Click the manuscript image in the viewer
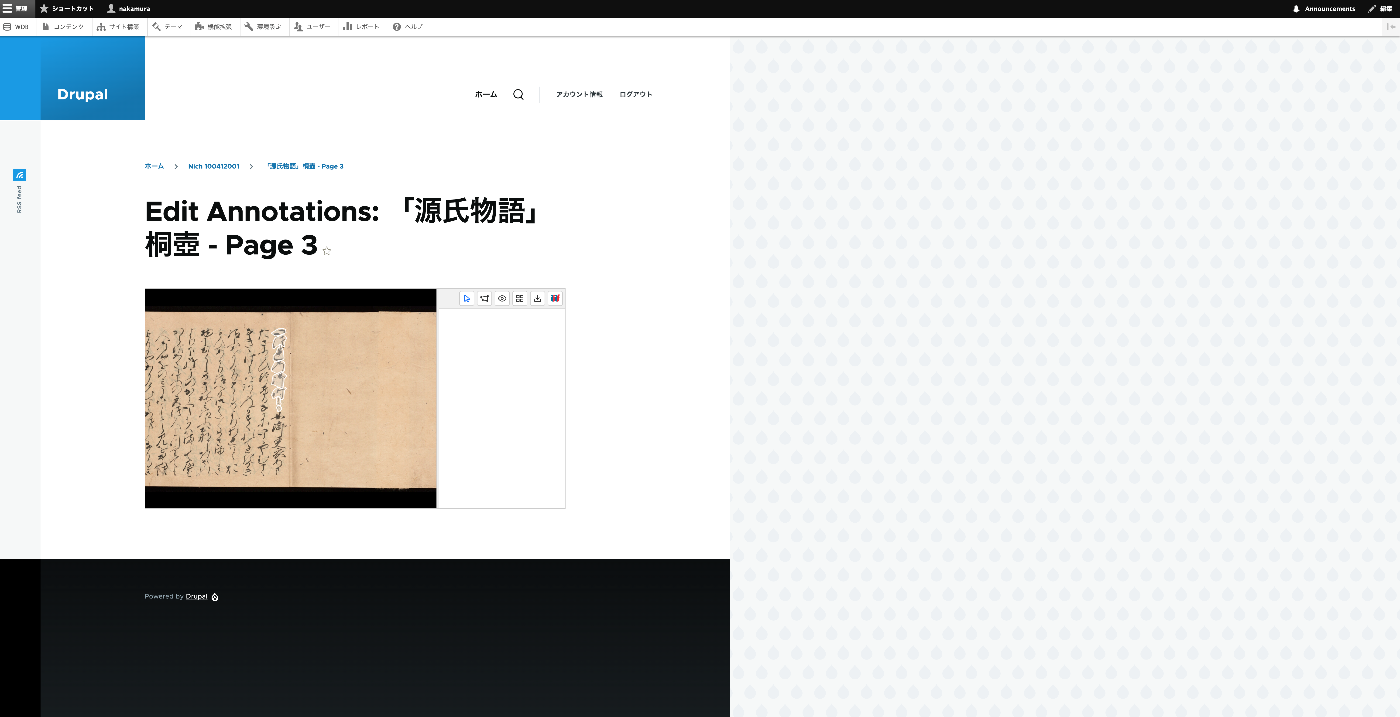The width and height of the screenshot is (1400, 717). coord(291,398)
